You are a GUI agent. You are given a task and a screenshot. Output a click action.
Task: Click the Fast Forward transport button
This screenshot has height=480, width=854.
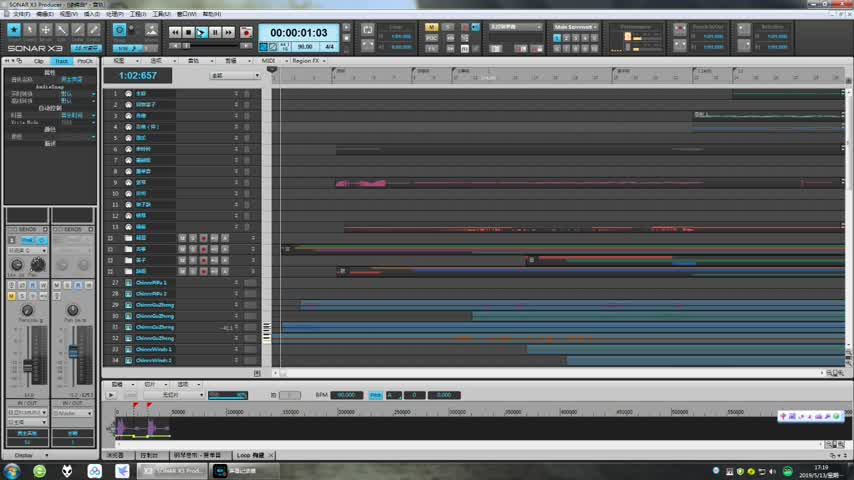coord(229,32)
